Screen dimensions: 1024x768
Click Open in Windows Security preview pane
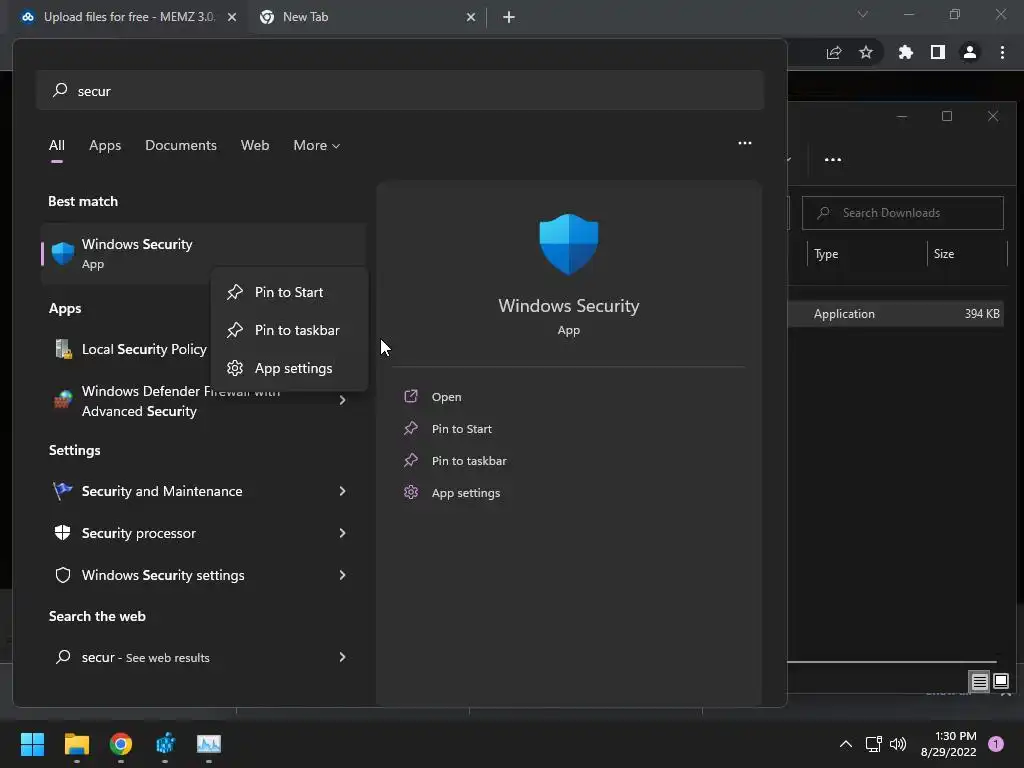point(447,396)
